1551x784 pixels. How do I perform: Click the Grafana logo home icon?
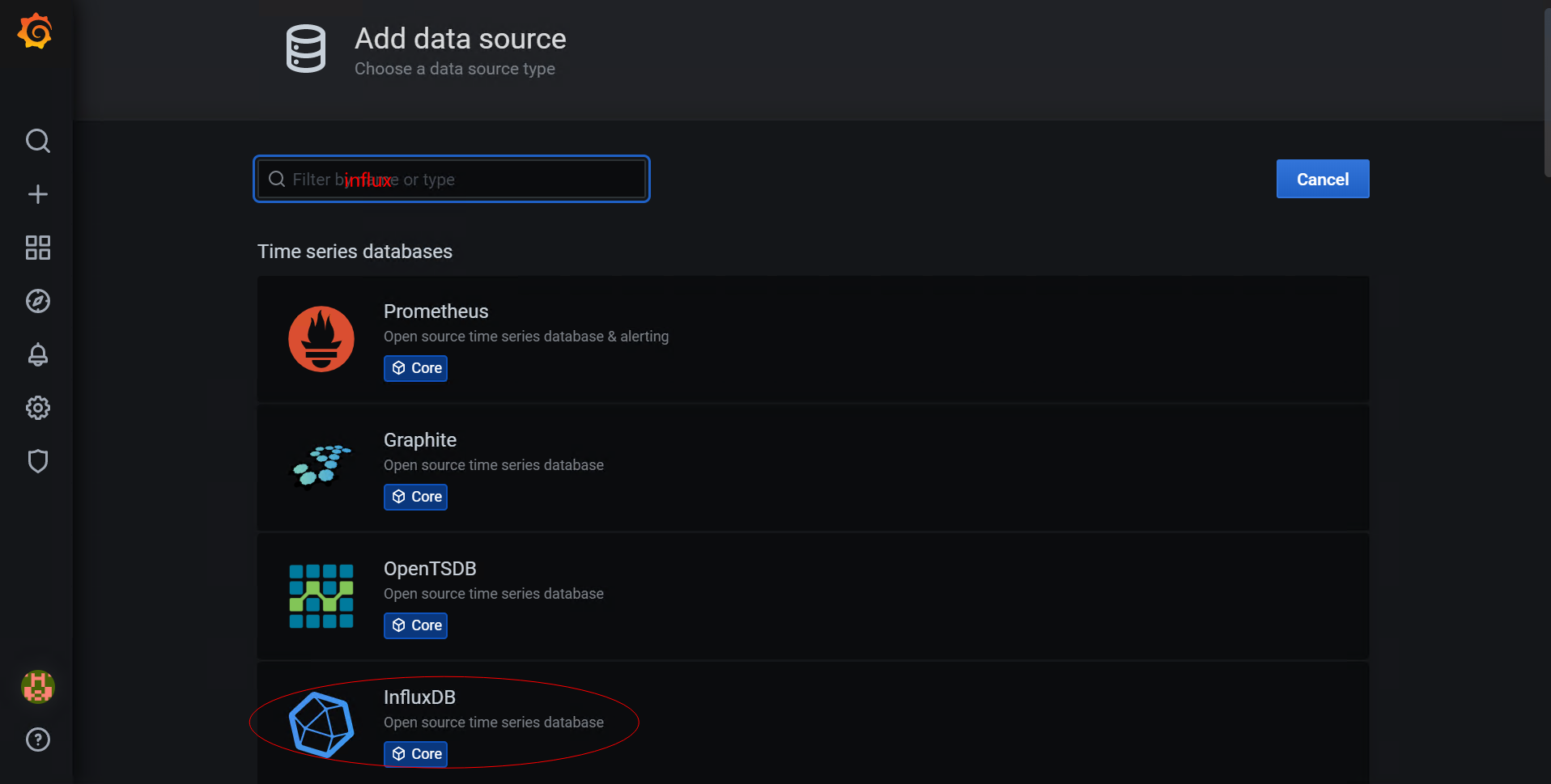coord(36,32)
